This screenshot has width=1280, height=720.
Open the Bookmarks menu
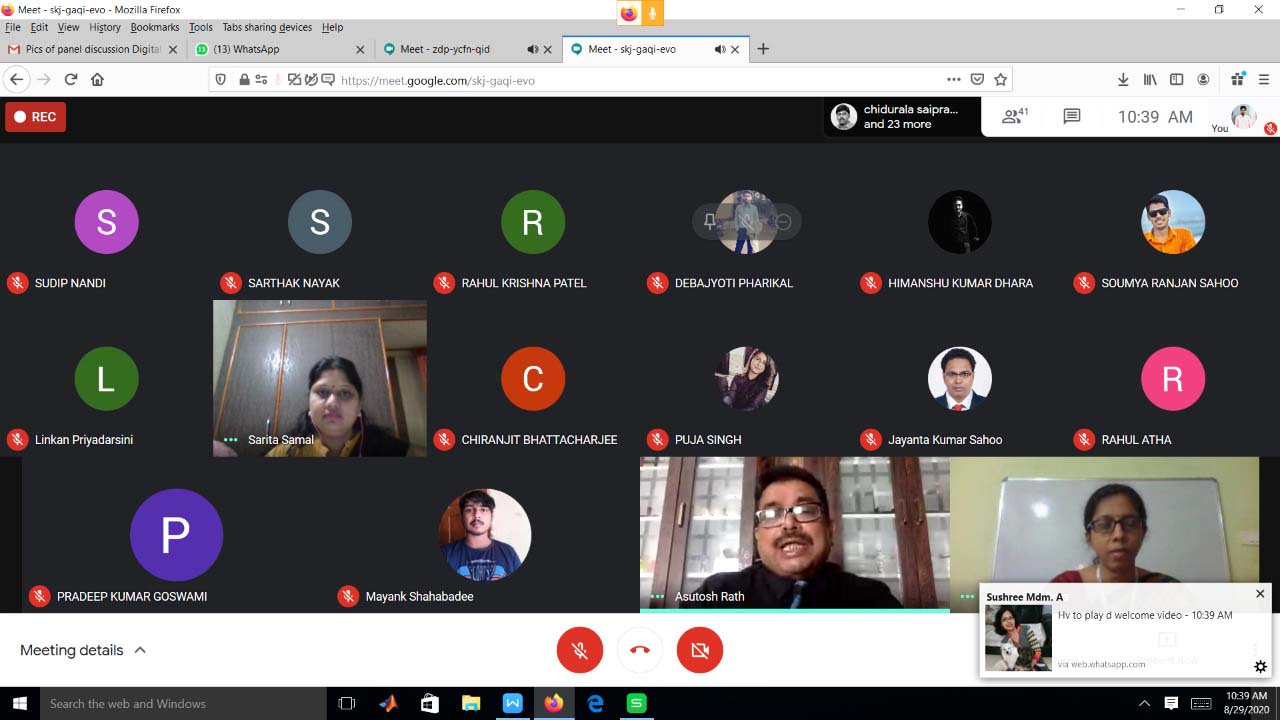click(154, 27)
